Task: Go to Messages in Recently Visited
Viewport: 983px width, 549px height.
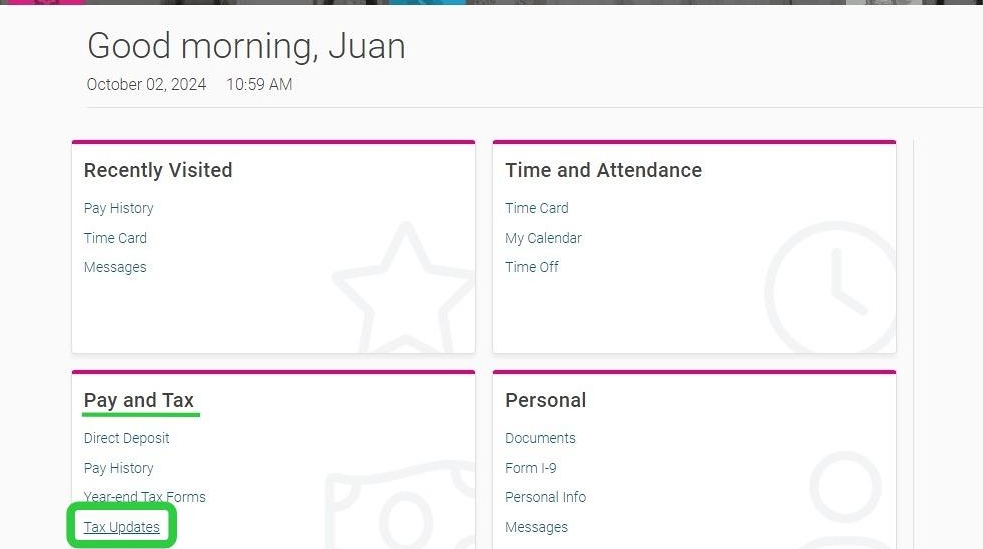Action: tap(115, 267)
